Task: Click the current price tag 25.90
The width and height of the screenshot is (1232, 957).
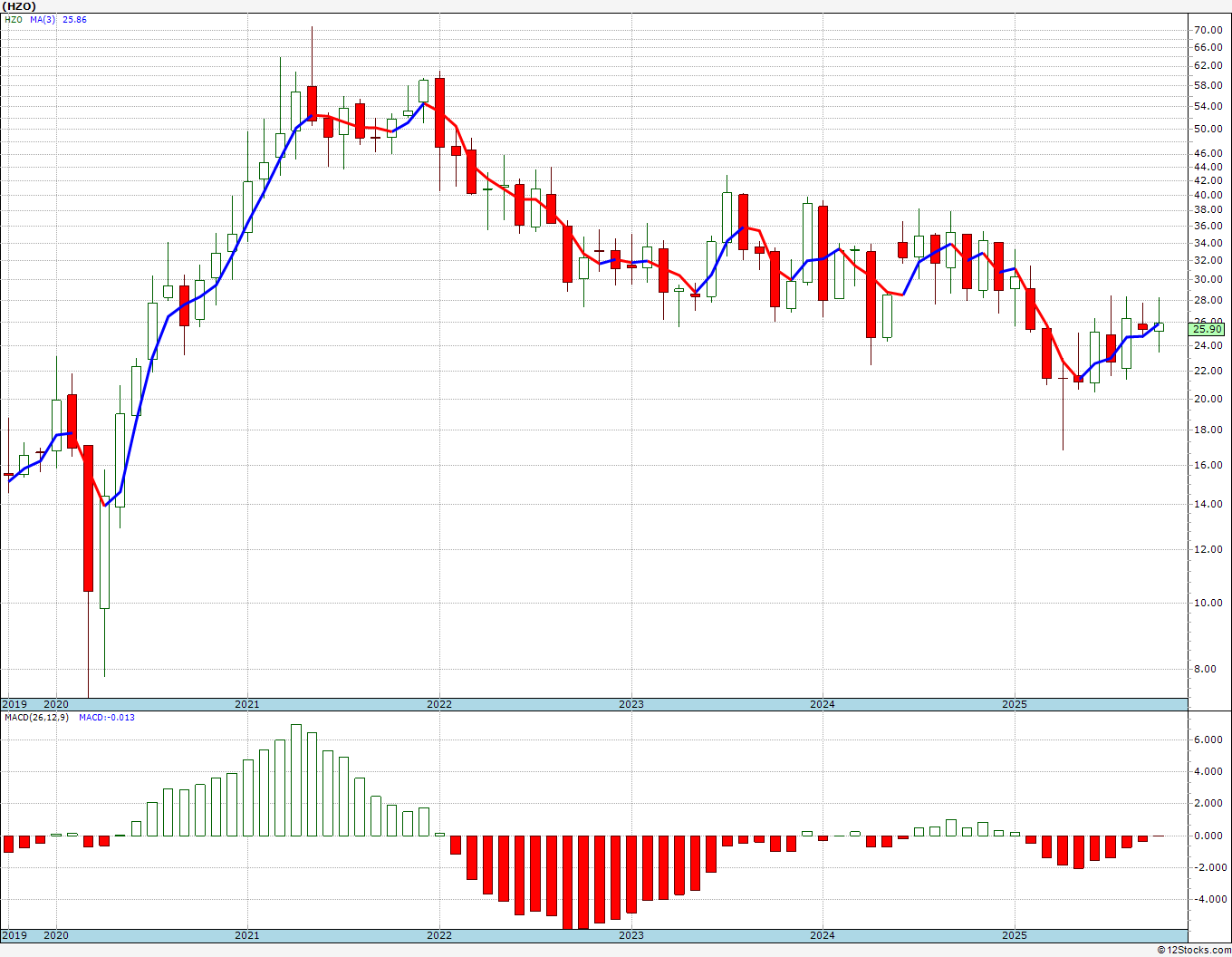Action: point(1208,329)
